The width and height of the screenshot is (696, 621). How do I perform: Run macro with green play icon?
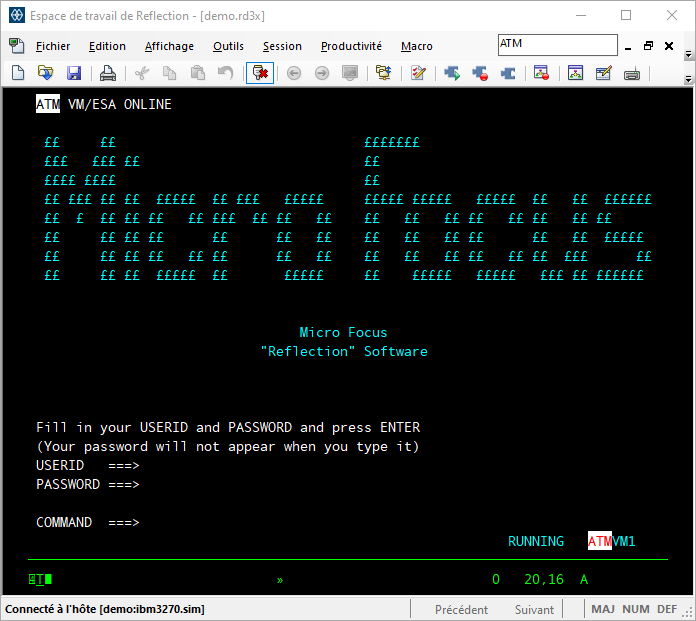tap(452, 73)
